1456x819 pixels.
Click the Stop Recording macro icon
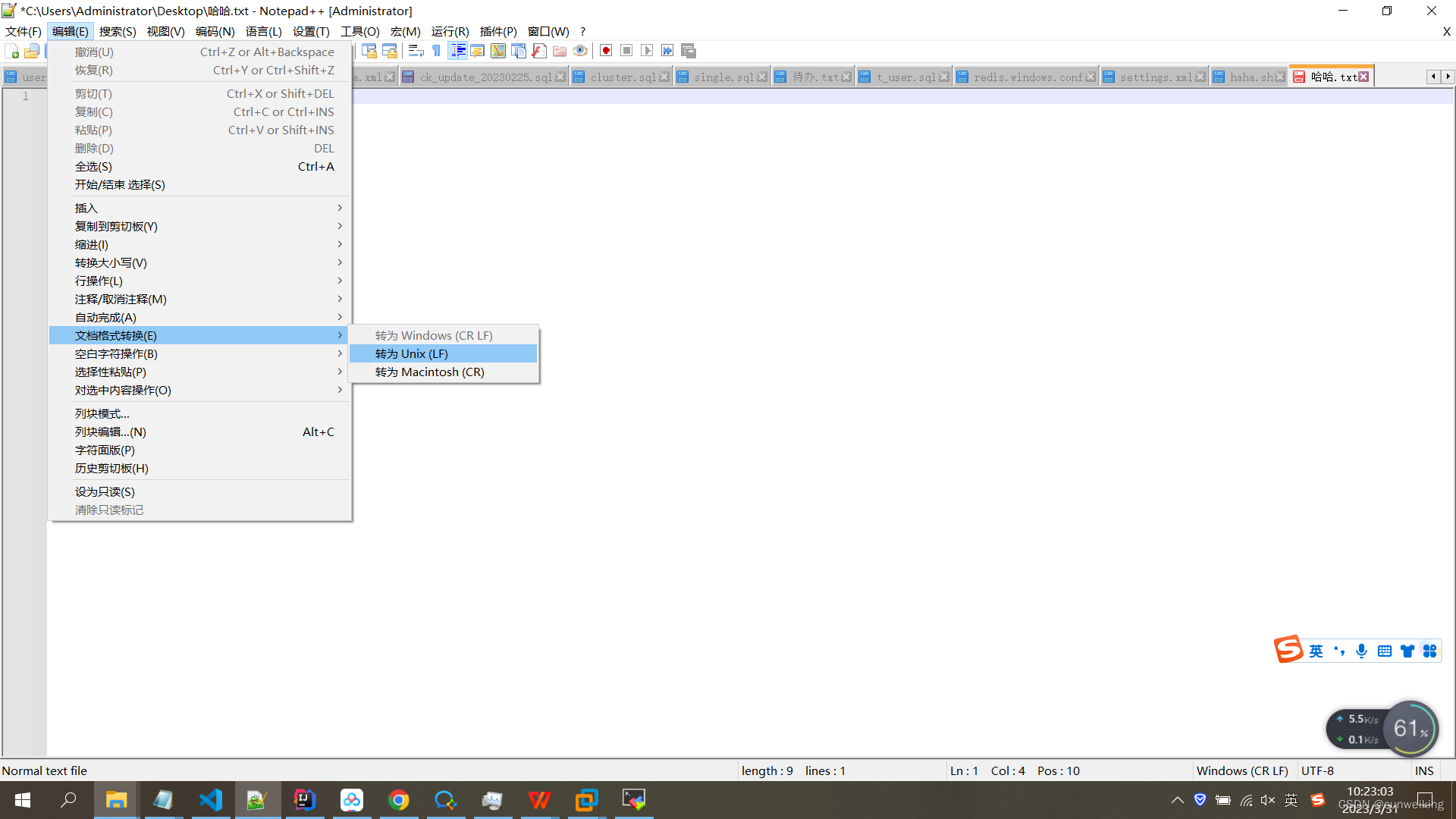[x=626, y=51]
